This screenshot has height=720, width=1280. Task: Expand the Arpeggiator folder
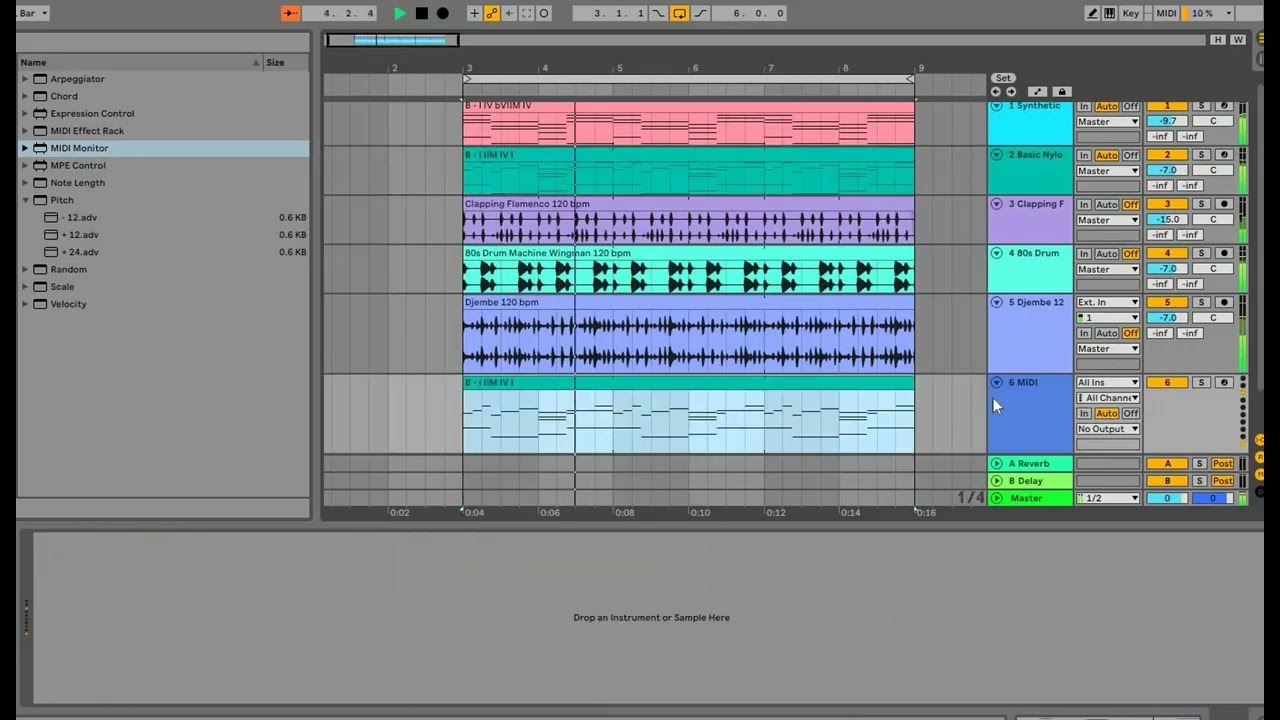coord(25,79)
